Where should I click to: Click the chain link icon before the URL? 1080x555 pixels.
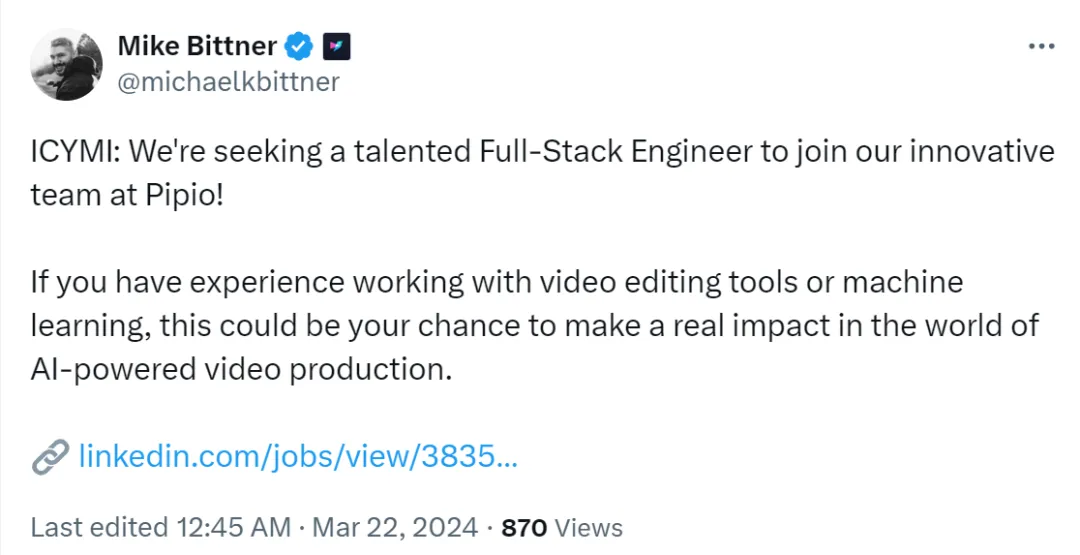click(x=50, y=456)
